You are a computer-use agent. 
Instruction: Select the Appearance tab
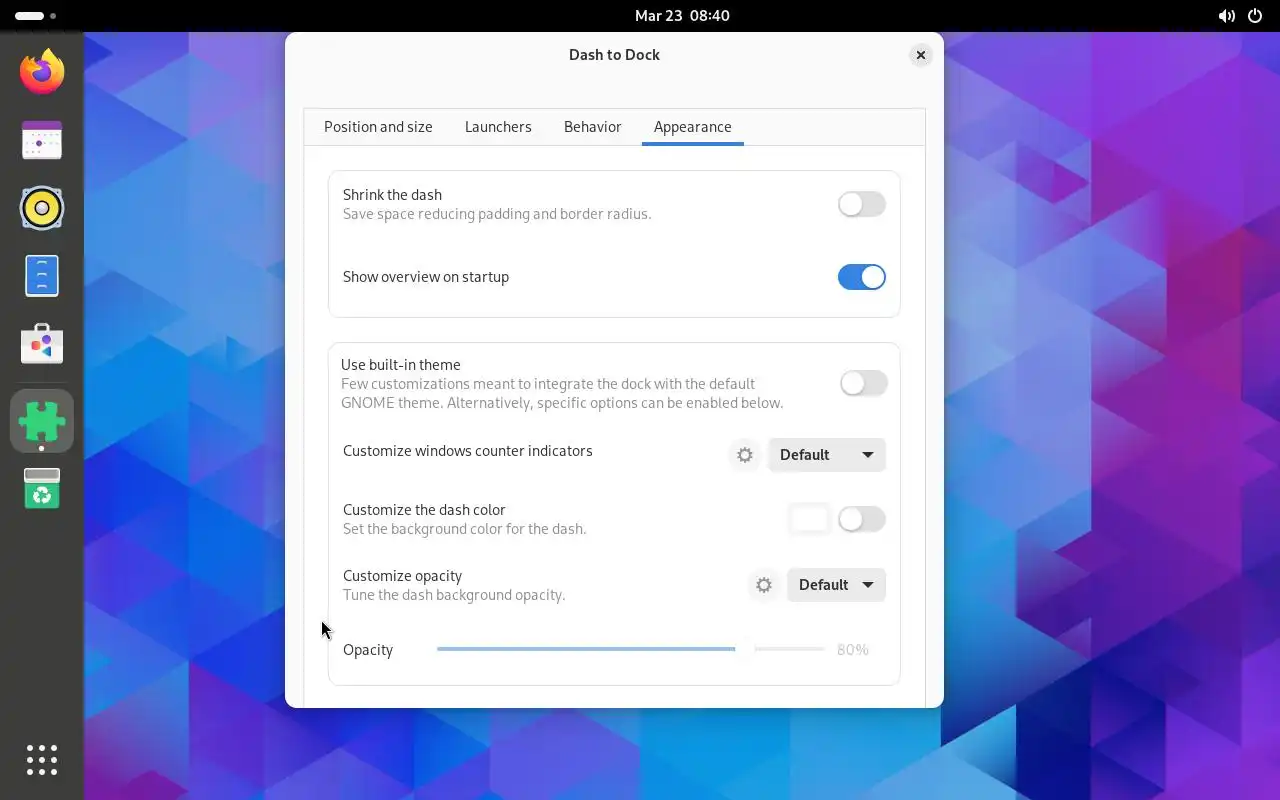[693, 127]
